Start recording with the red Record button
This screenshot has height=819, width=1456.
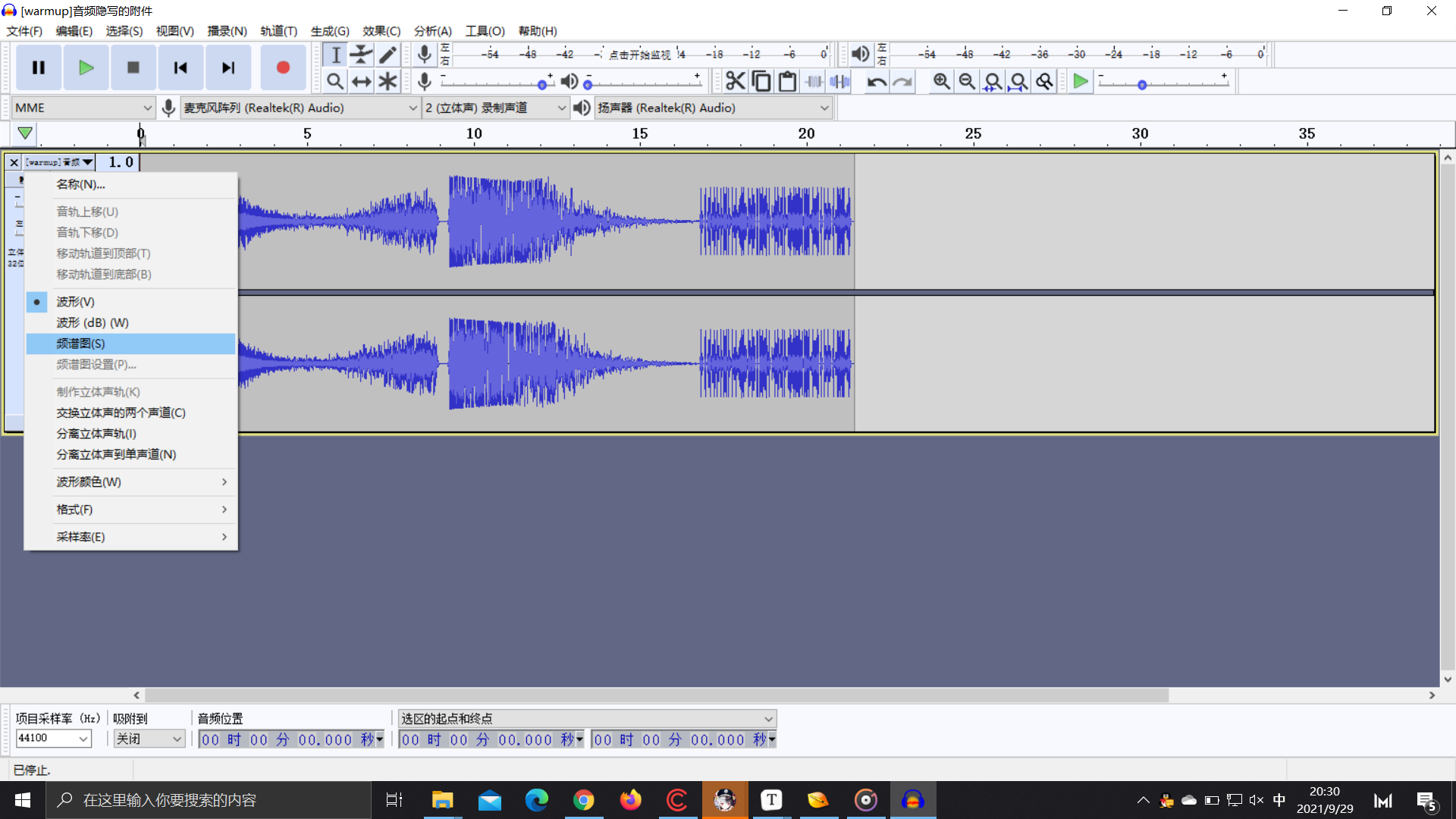pos(283,67)
